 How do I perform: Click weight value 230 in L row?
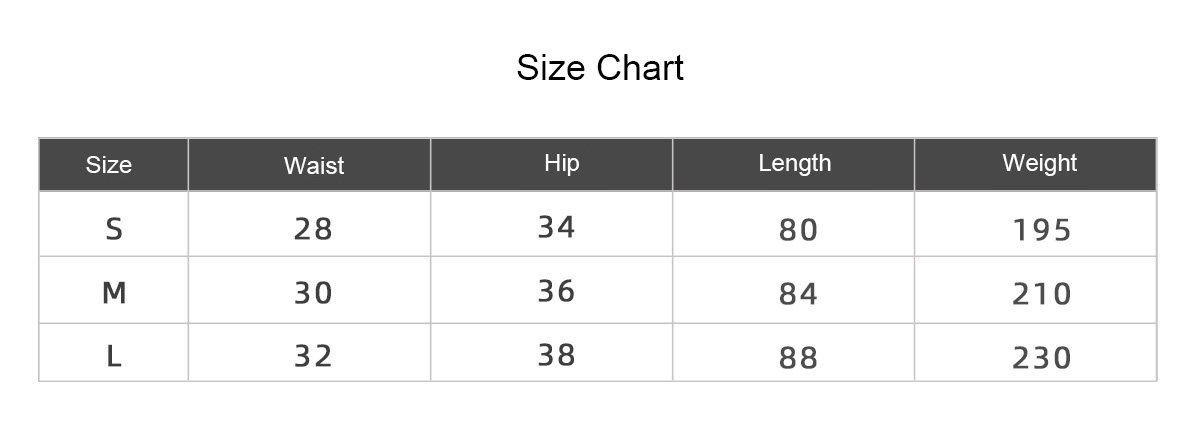pyautogui.click(x=1041, y=358)
